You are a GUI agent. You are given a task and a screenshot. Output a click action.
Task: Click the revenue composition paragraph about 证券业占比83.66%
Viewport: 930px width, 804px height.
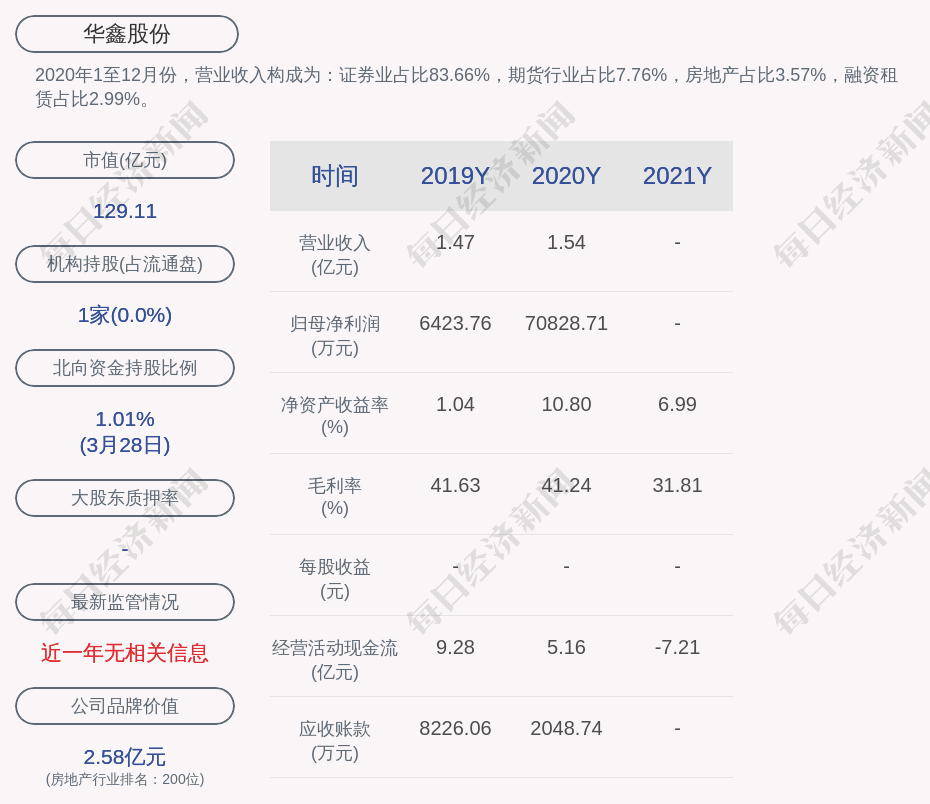(466, 87)
